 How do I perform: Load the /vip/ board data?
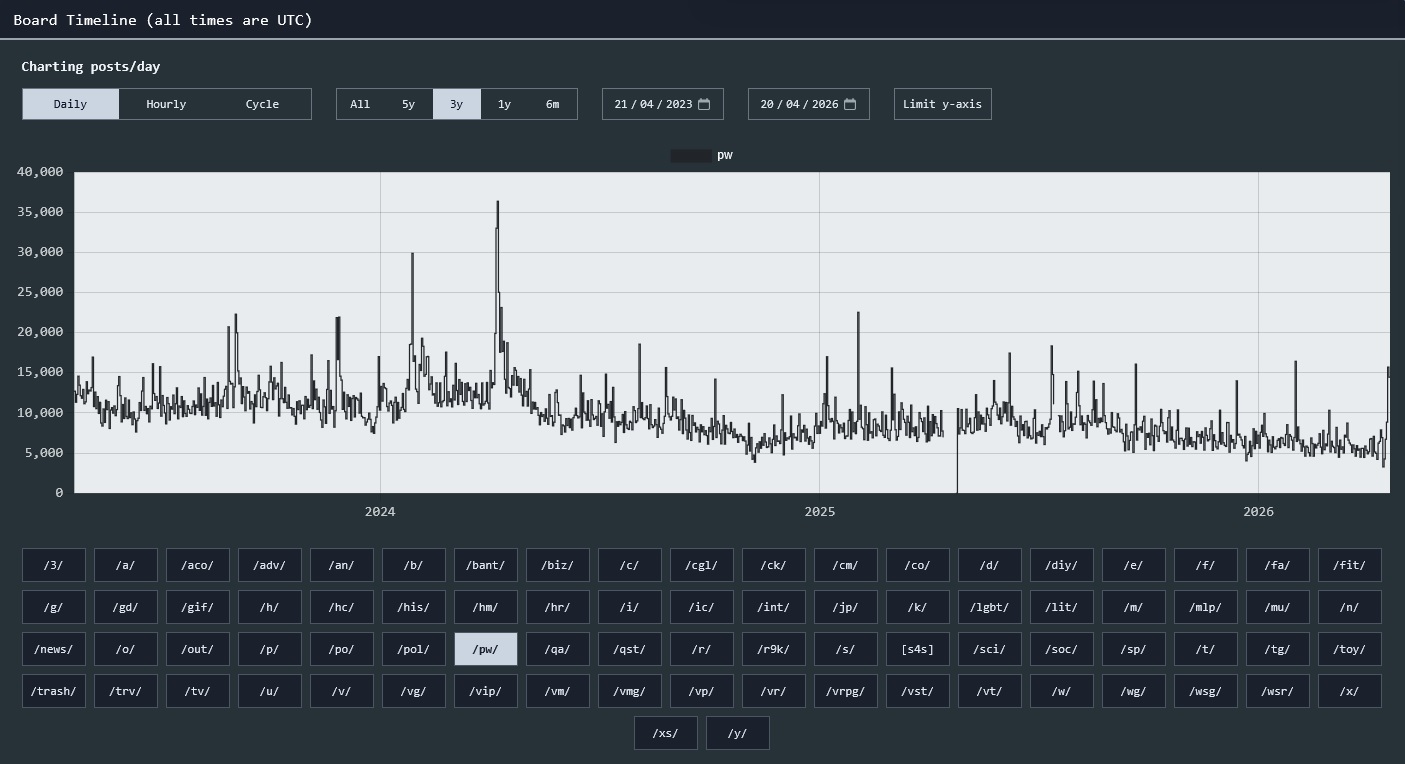click(x=486, y=691)
